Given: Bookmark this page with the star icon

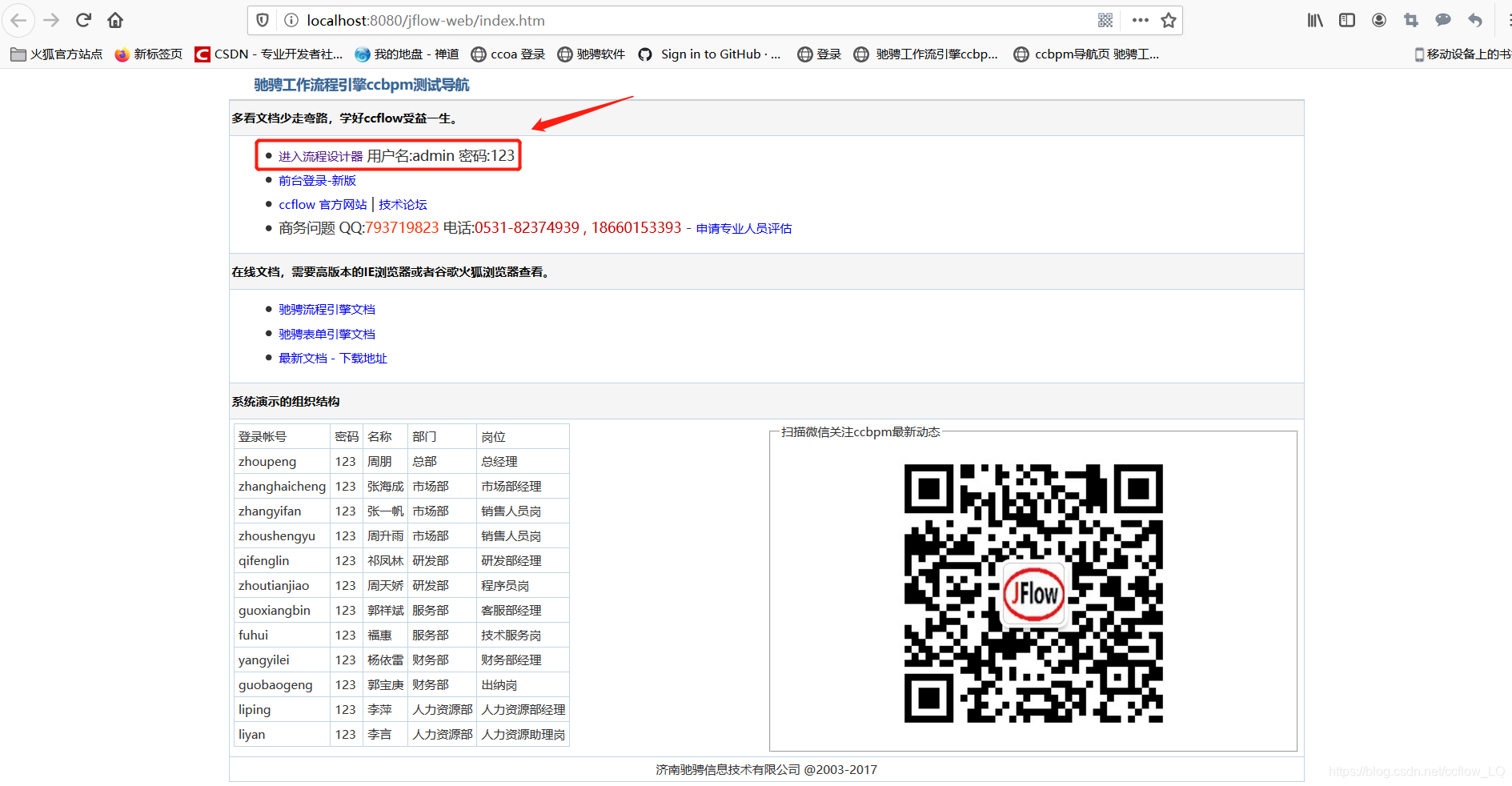Looking at the screenshot, I should point(1169,20).
